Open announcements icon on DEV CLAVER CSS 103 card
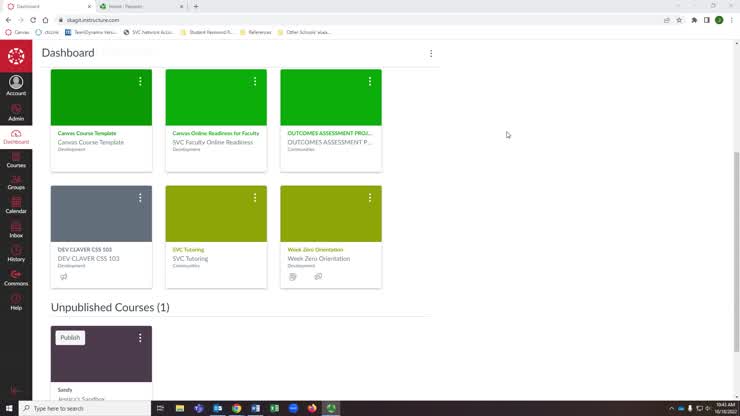This screenshot has height=416, width=740. (64, 277)
